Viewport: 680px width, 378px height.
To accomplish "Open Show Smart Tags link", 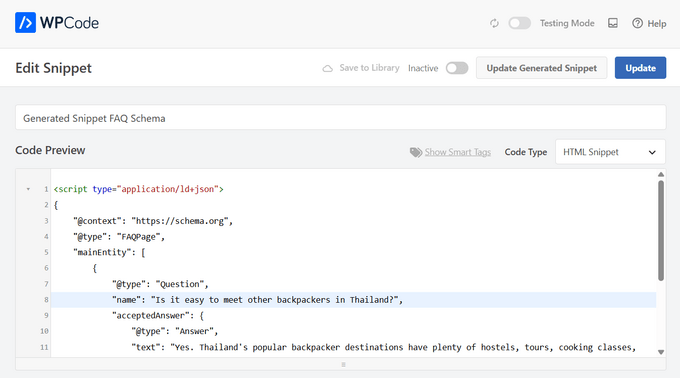I will pyautogui.click(x=458, y=152).
